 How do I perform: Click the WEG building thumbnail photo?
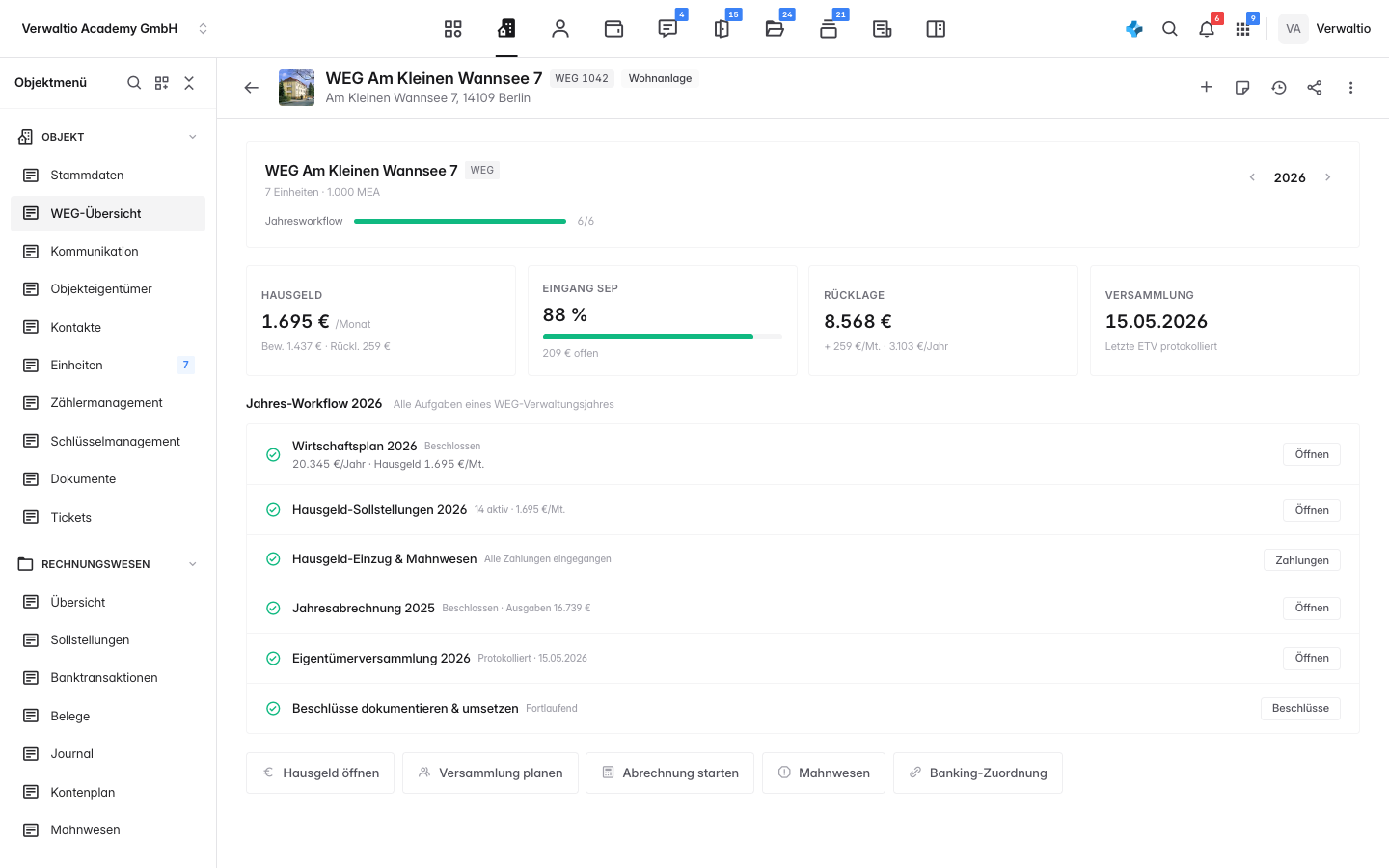pyautogui.click(x=297, y=88)
